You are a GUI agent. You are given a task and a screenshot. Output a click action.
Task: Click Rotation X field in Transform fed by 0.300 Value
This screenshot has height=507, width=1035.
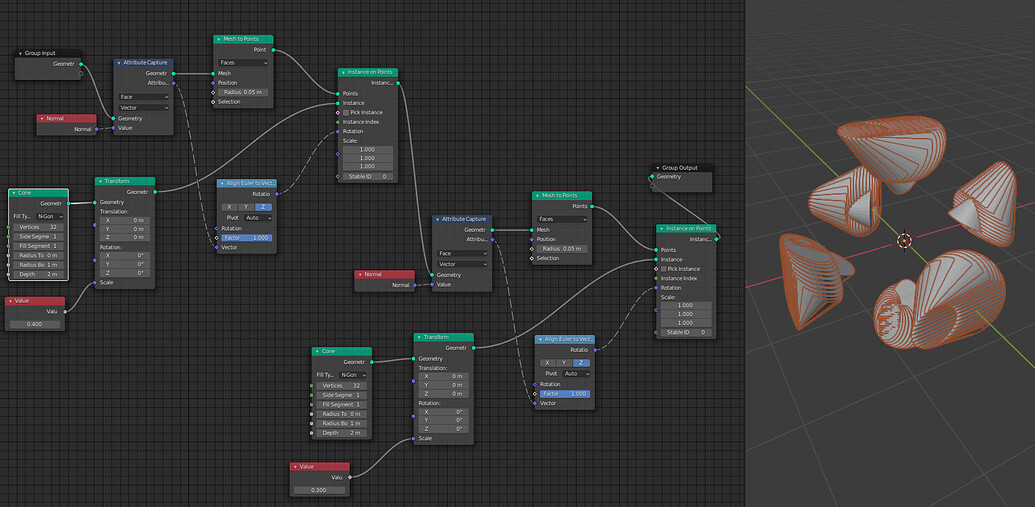pyautogui.click(x=444, y=411)
